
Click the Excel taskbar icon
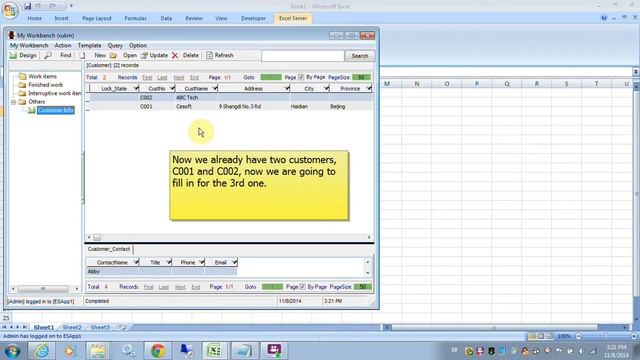(214, 351)
